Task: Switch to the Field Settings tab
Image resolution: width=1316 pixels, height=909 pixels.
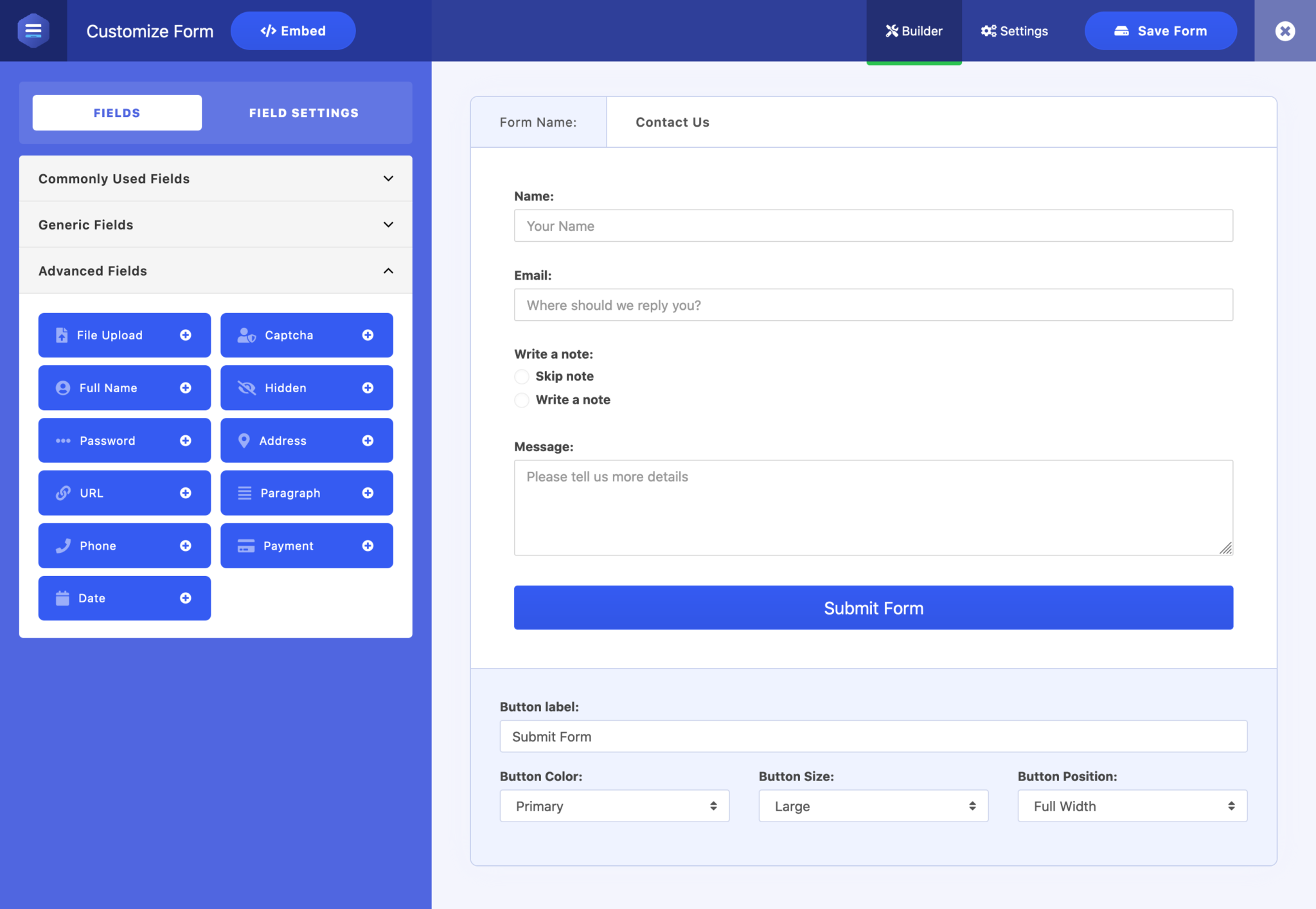Action: click(x=303, y=113)
